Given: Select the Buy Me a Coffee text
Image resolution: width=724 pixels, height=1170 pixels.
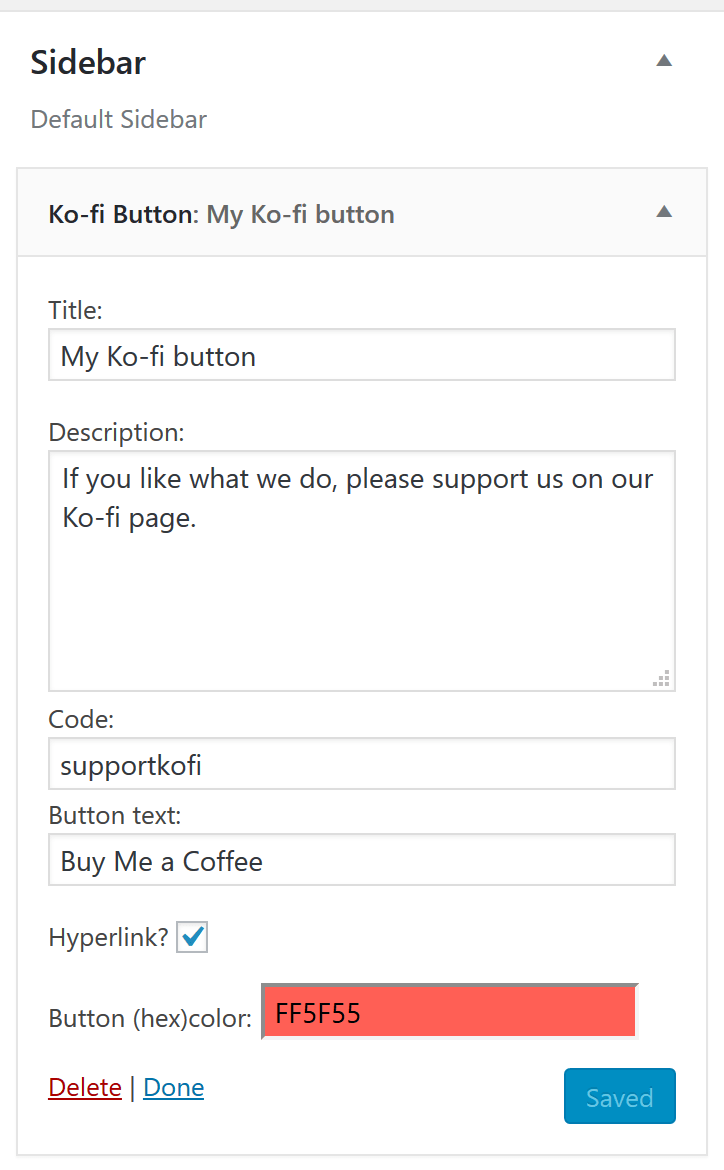Looking at the screenshot, I should [361, 859].
